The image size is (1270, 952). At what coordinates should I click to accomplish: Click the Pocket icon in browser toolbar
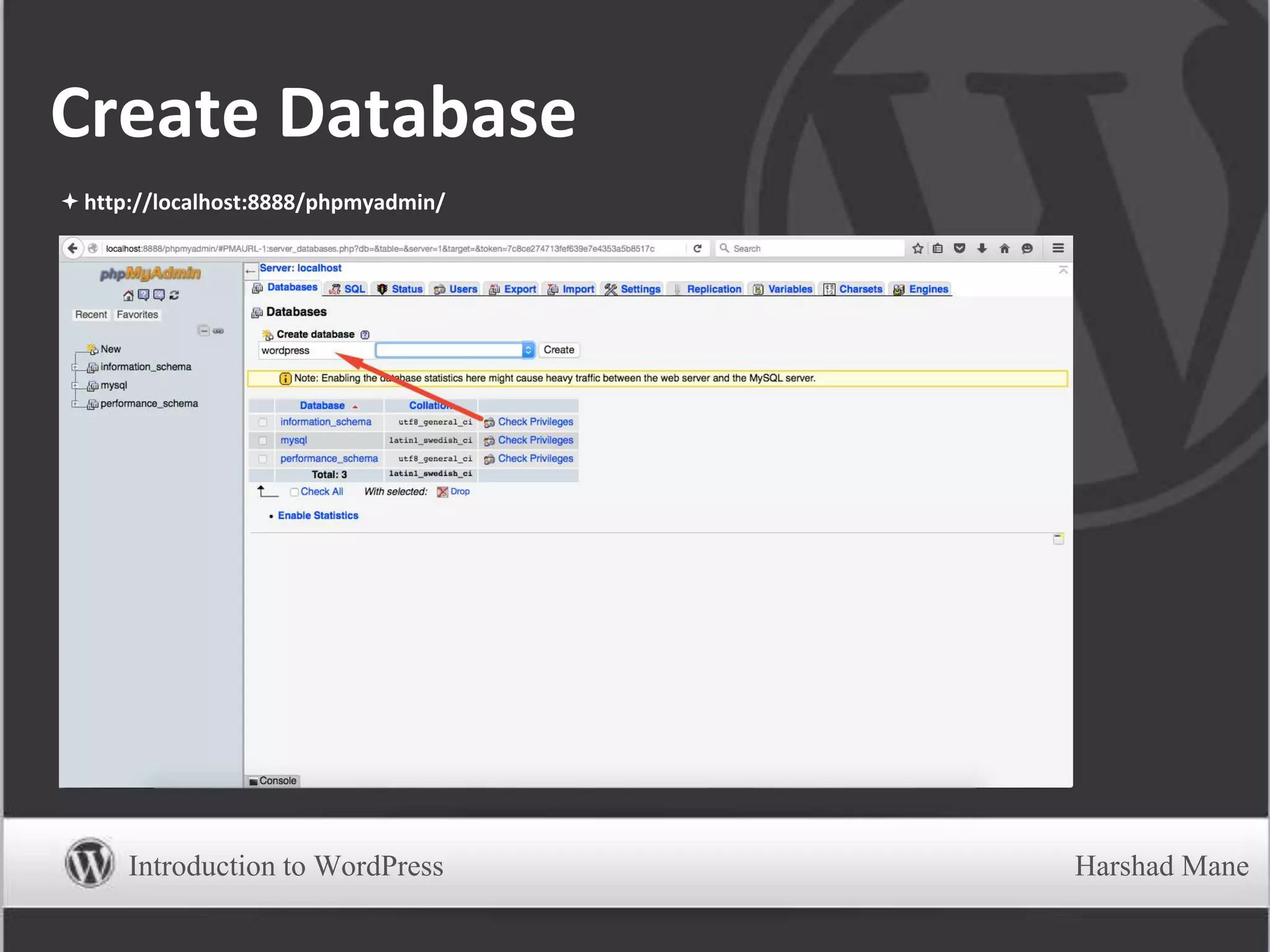[x=959, y=249]
